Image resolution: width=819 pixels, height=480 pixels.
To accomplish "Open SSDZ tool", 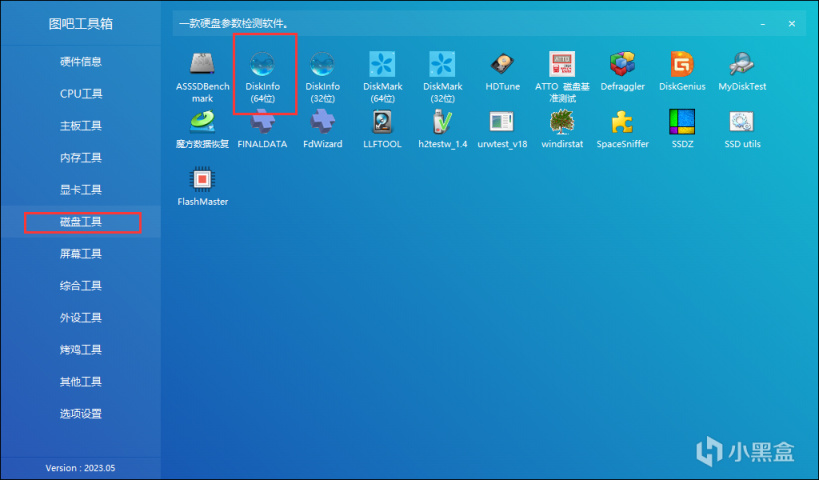I will click(x=682, y=129).
